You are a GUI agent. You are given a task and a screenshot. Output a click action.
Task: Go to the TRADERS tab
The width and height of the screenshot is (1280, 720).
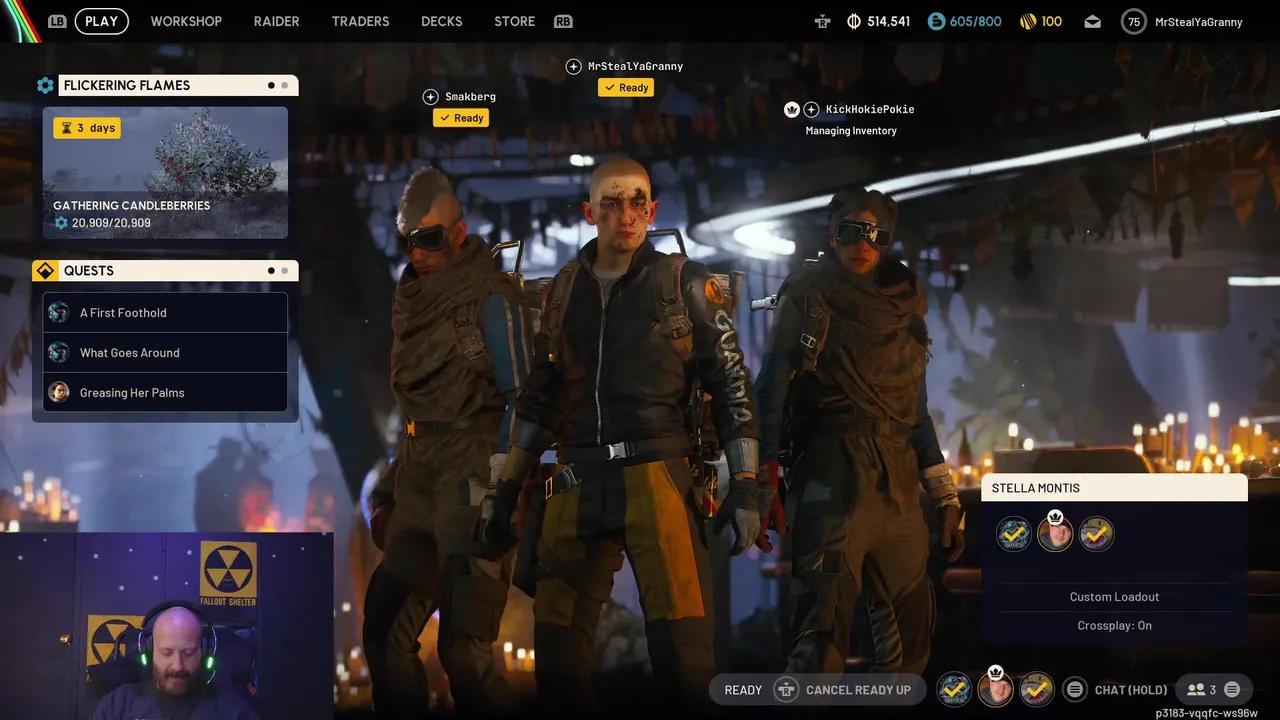[360, 21]
